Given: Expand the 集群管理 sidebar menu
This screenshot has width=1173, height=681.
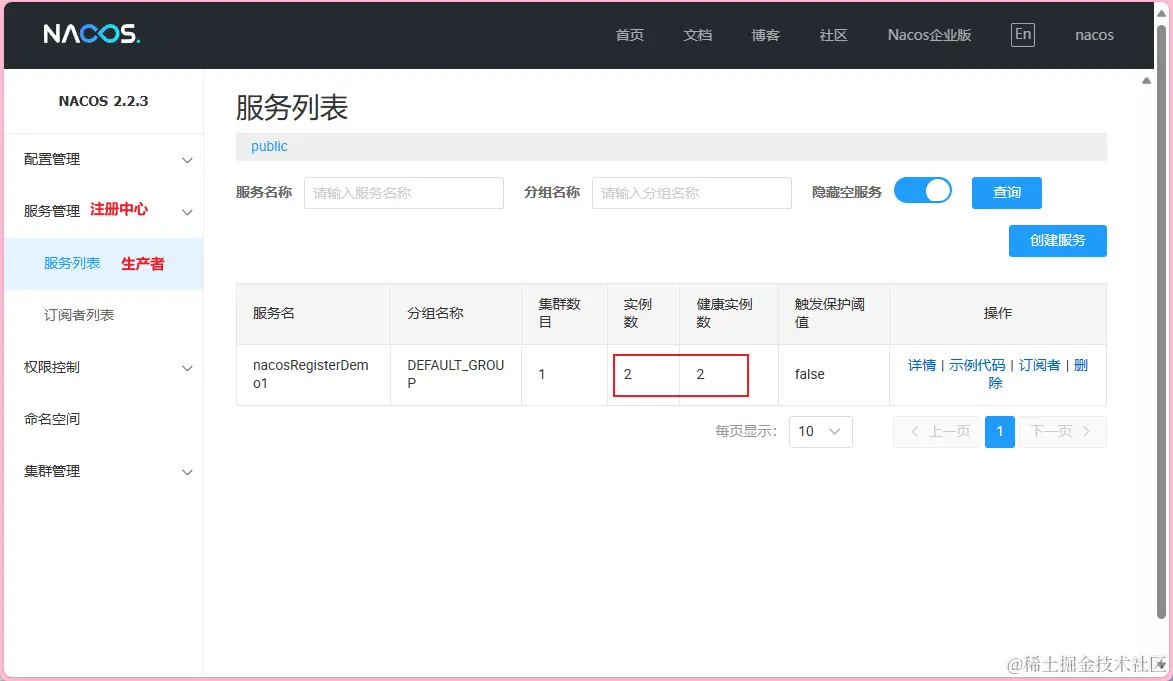Looking at the screenshot, I should click(103, 471).
